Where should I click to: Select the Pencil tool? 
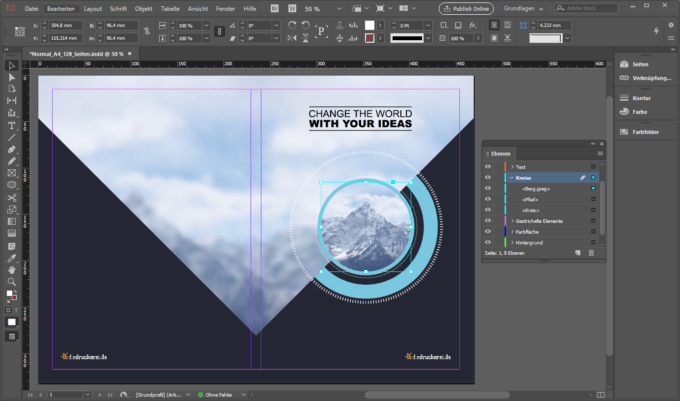click(x=12, y=161)
